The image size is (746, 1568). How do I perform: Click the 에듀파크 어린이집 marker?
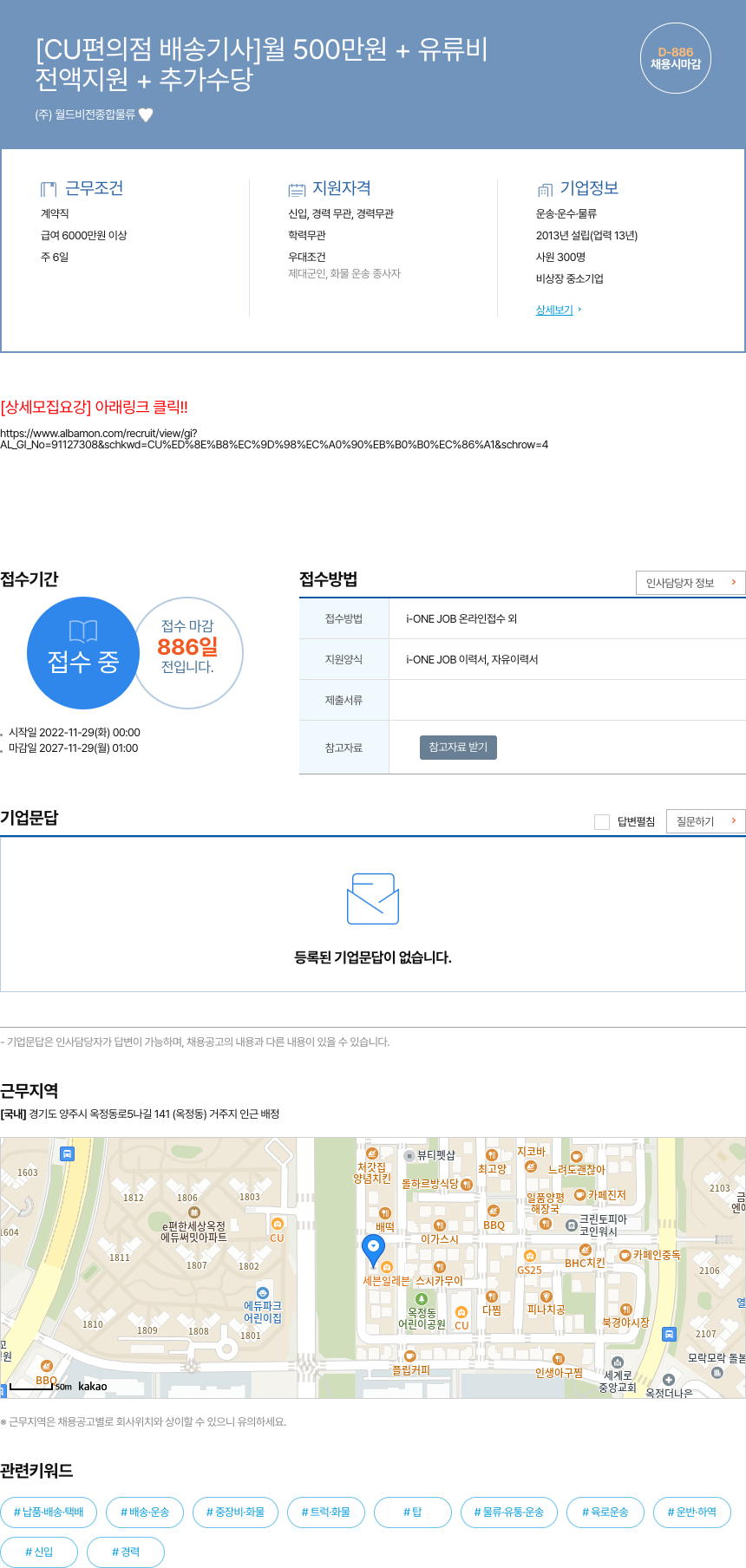point(263,1293)
